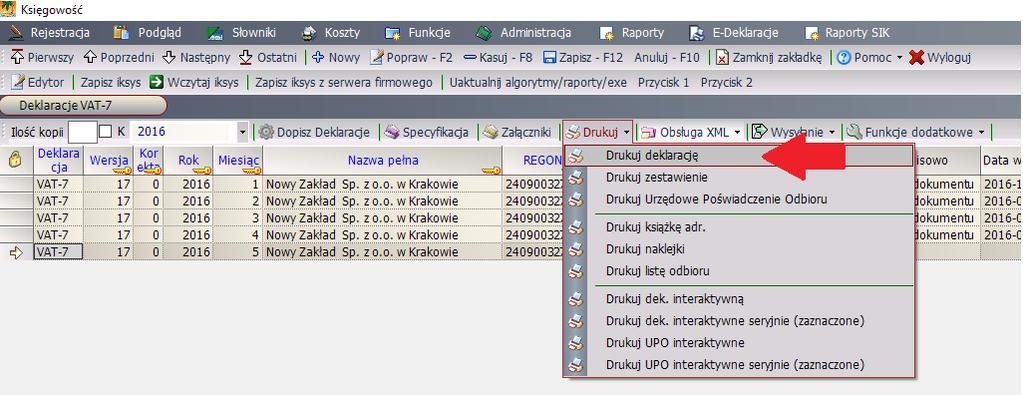Select Drukuj Urzędowe Poświadczenie Odbioru

(x=739, y=198)
